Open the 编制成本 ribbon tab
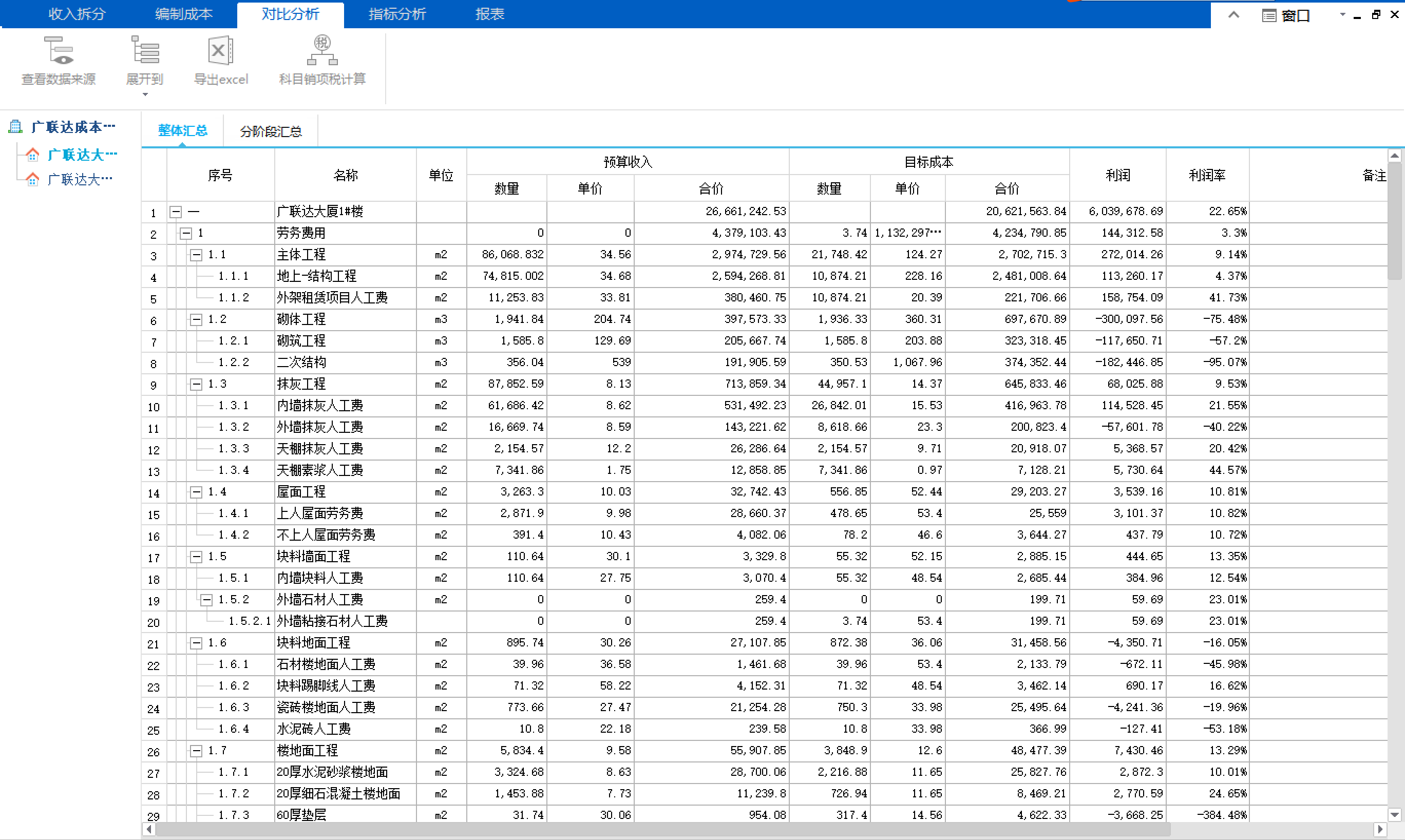The image size is (1405, 840). pyautogui.click(x=183, y=14)
